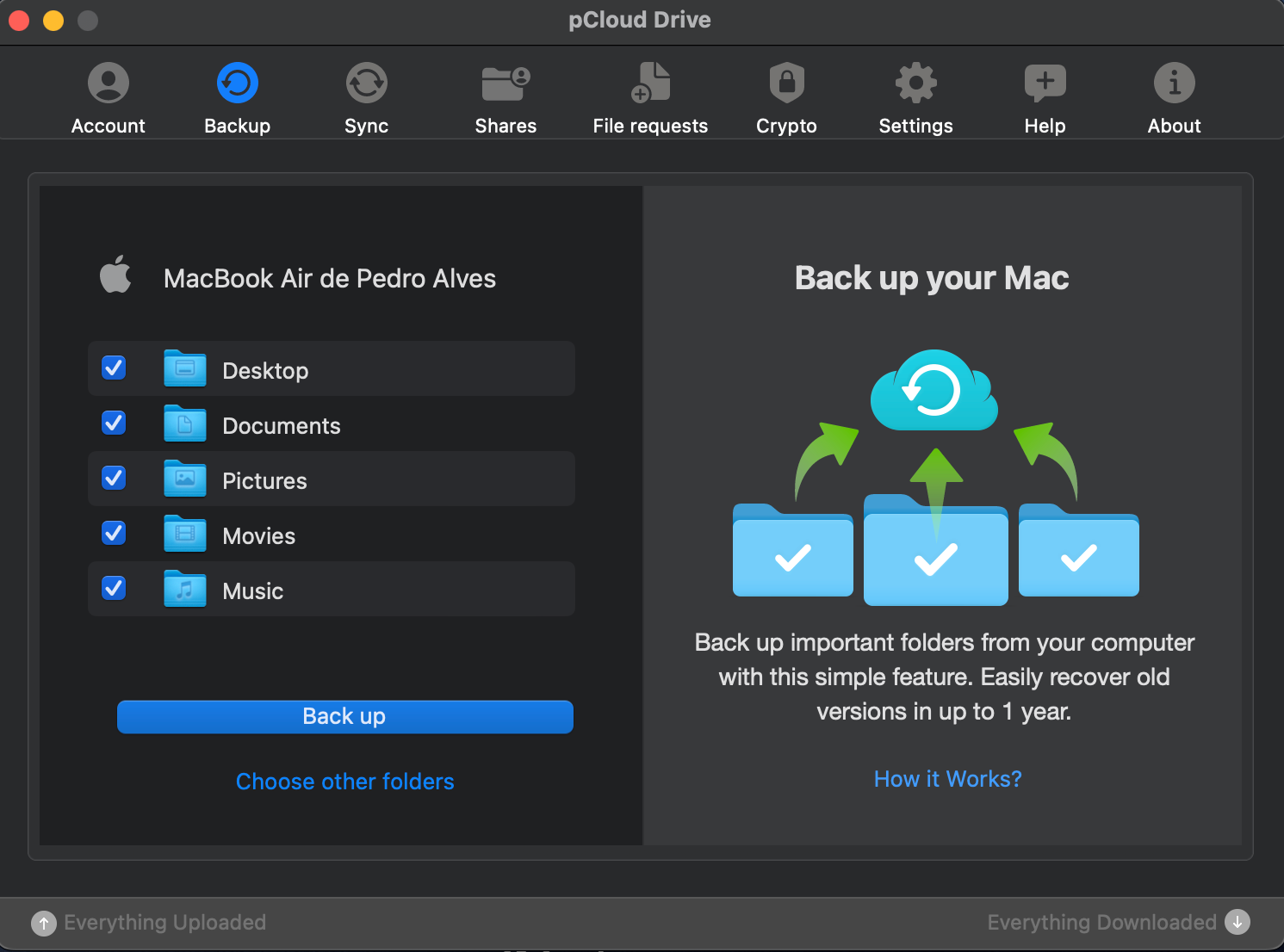The height and width of the screenshot is (952, 1284).
Task: Uncheck the Pictures folder checkbox
Action: point(114,478)
